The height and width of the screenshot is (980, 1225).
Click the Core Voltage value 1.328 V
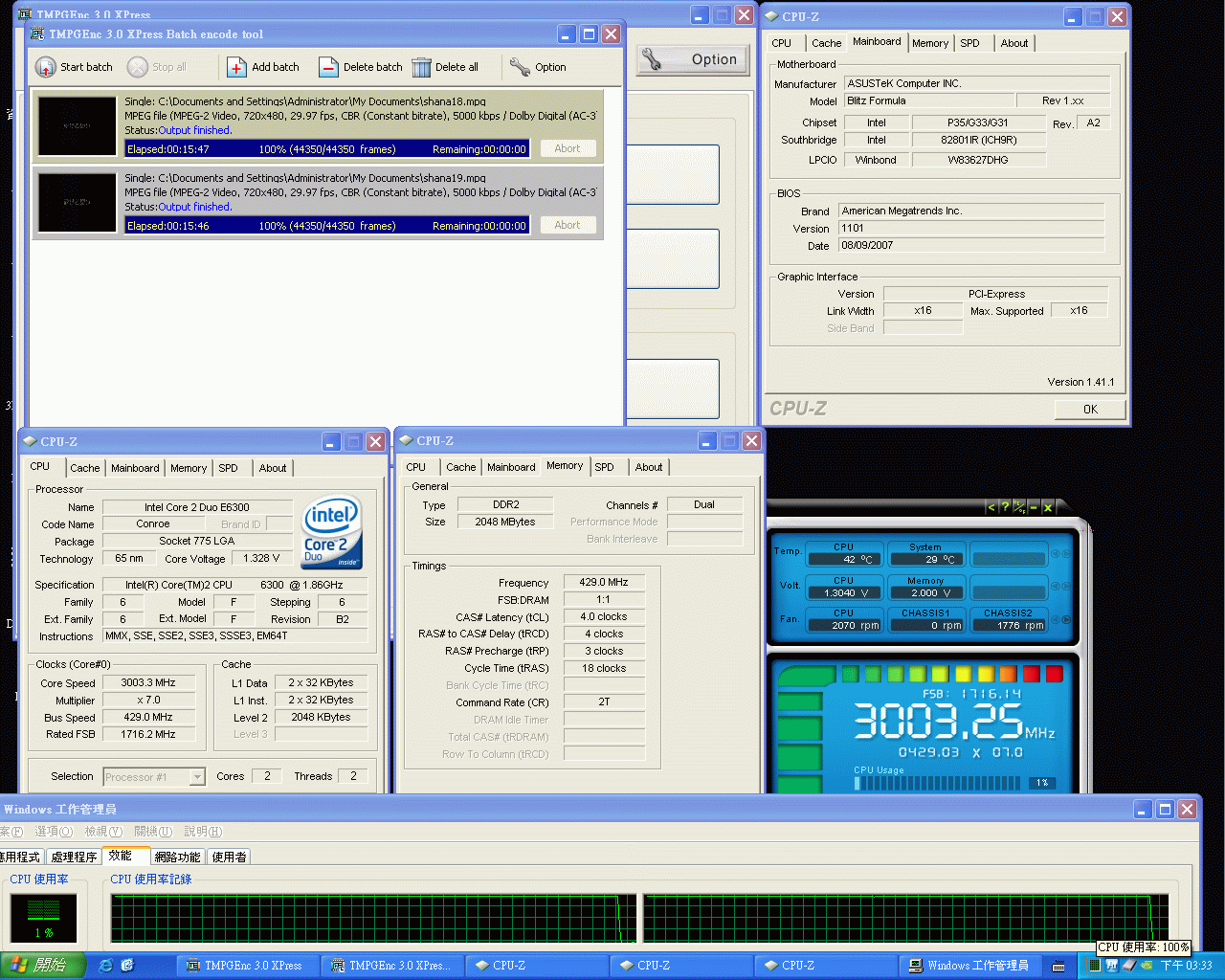pyautogui.click(x=261, y=558)
